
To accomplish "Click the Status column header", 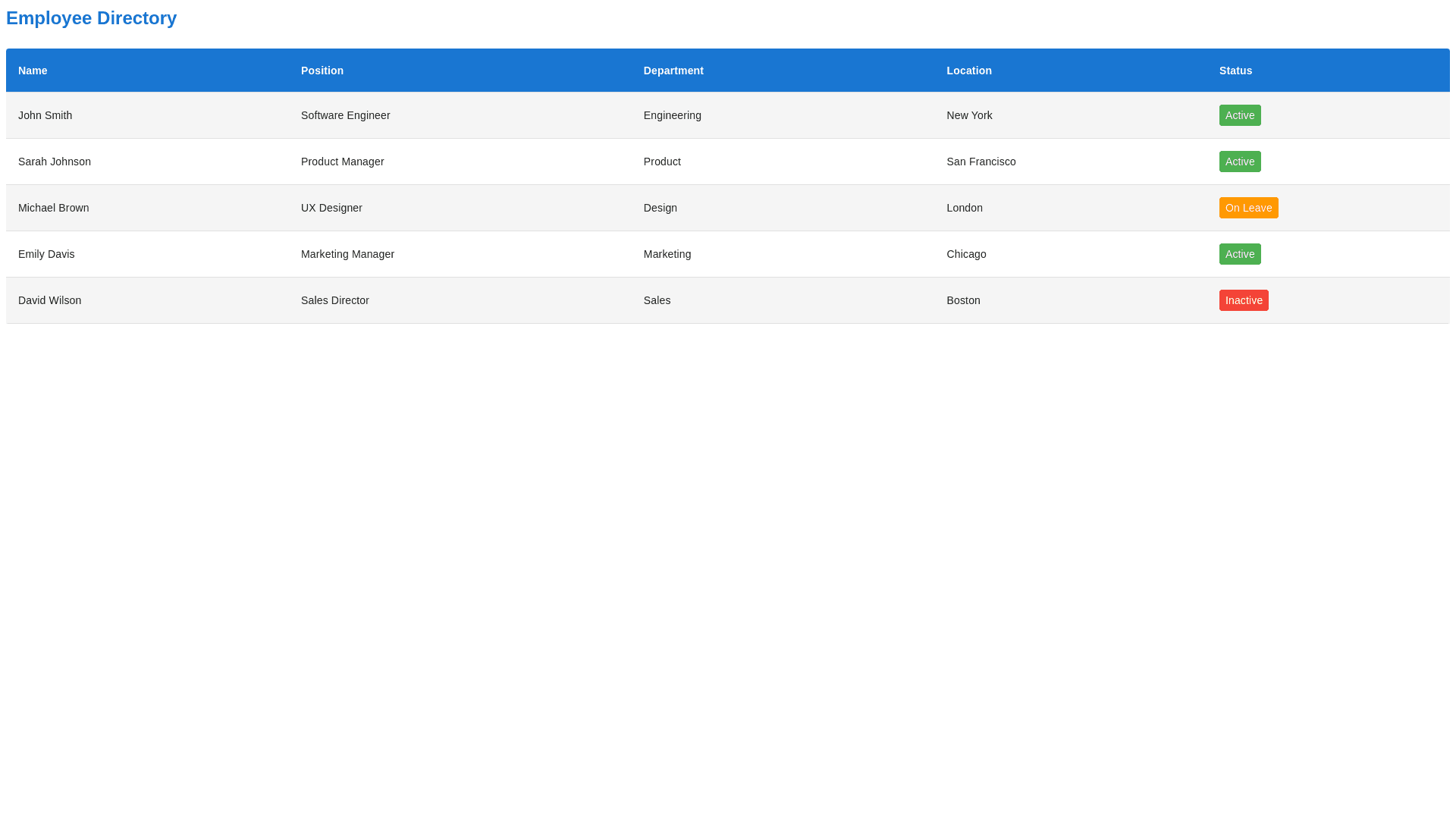I will click(x=1235, y=71).
